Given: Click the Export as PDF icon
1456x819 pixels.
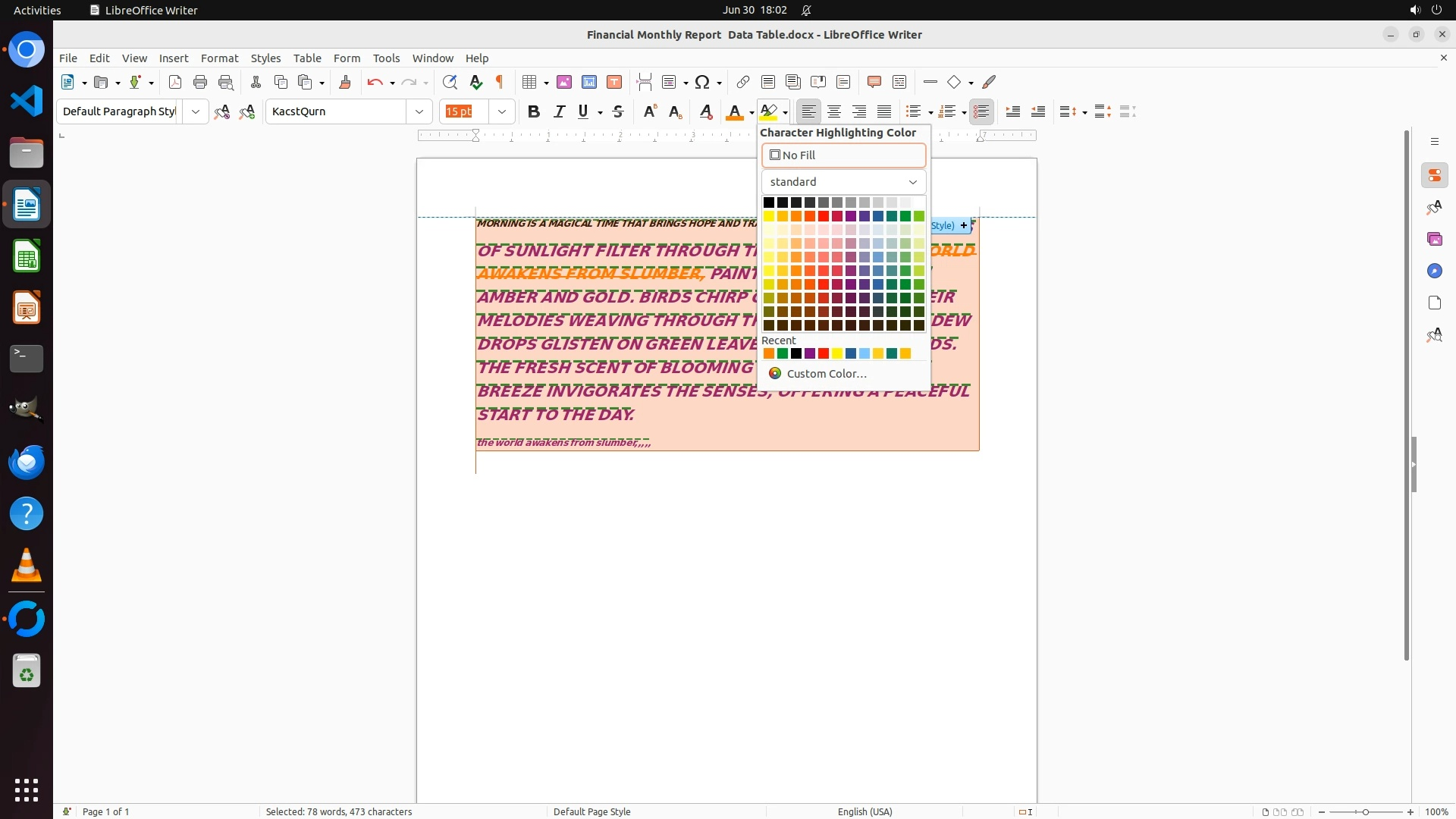Looking at the screenshot, I should [175, 83].
